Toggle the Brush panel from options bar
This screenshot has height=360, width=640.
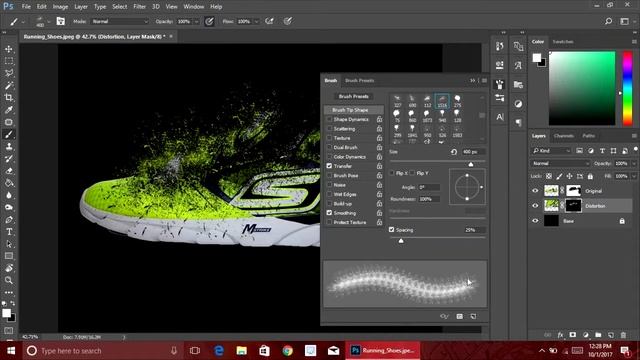[x=60, y=21]
